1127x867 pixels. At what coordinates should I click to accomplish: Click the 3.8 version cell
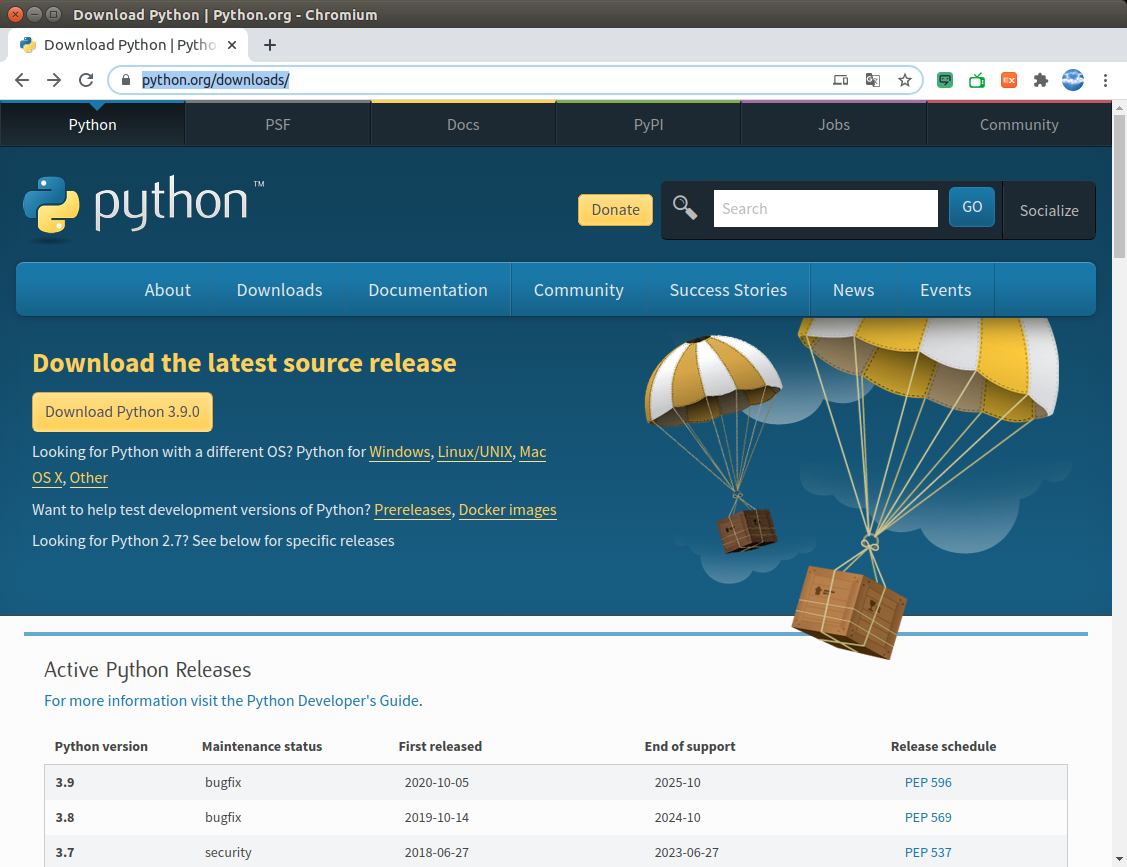65,817
